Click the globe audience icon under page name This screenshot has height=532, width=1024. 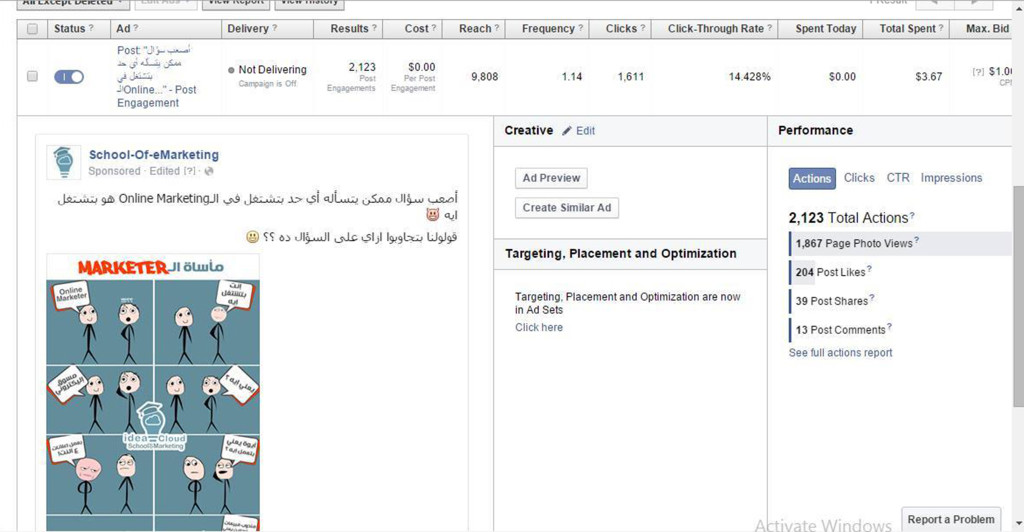pyautogui.click(x=209, y=171)
